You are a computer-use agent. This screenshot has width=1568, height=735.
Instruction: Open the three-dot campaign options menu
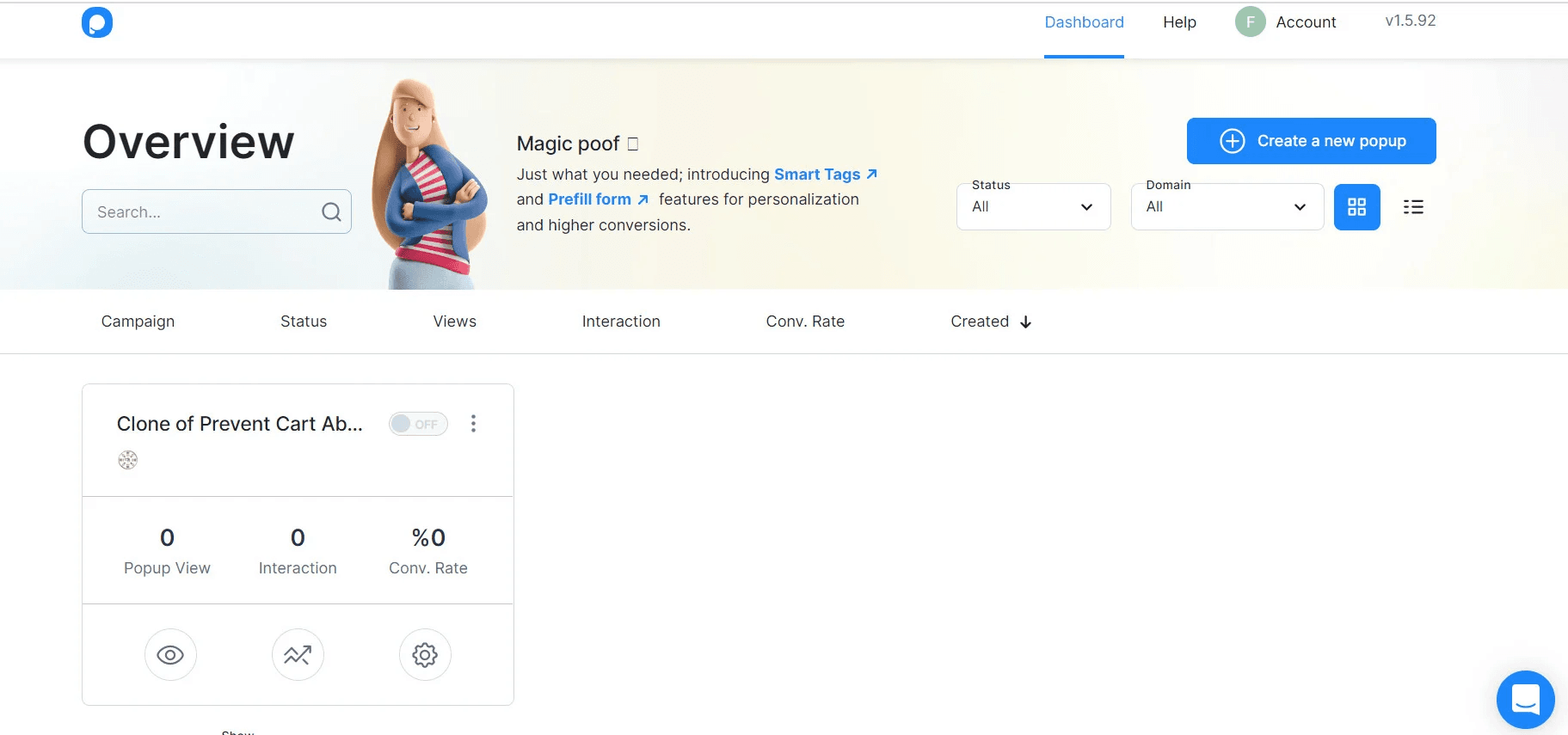pos(473,424)
